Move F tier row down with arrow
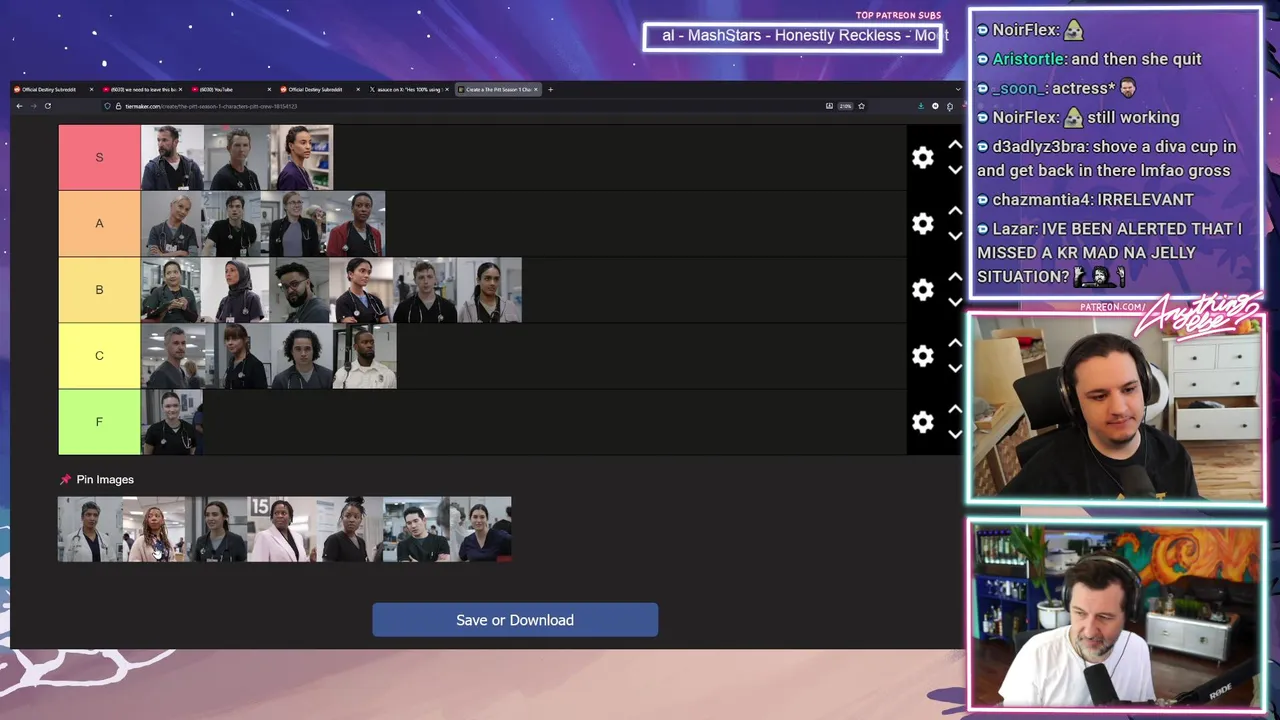1280x720 pixels. click(x=955, y=434)
